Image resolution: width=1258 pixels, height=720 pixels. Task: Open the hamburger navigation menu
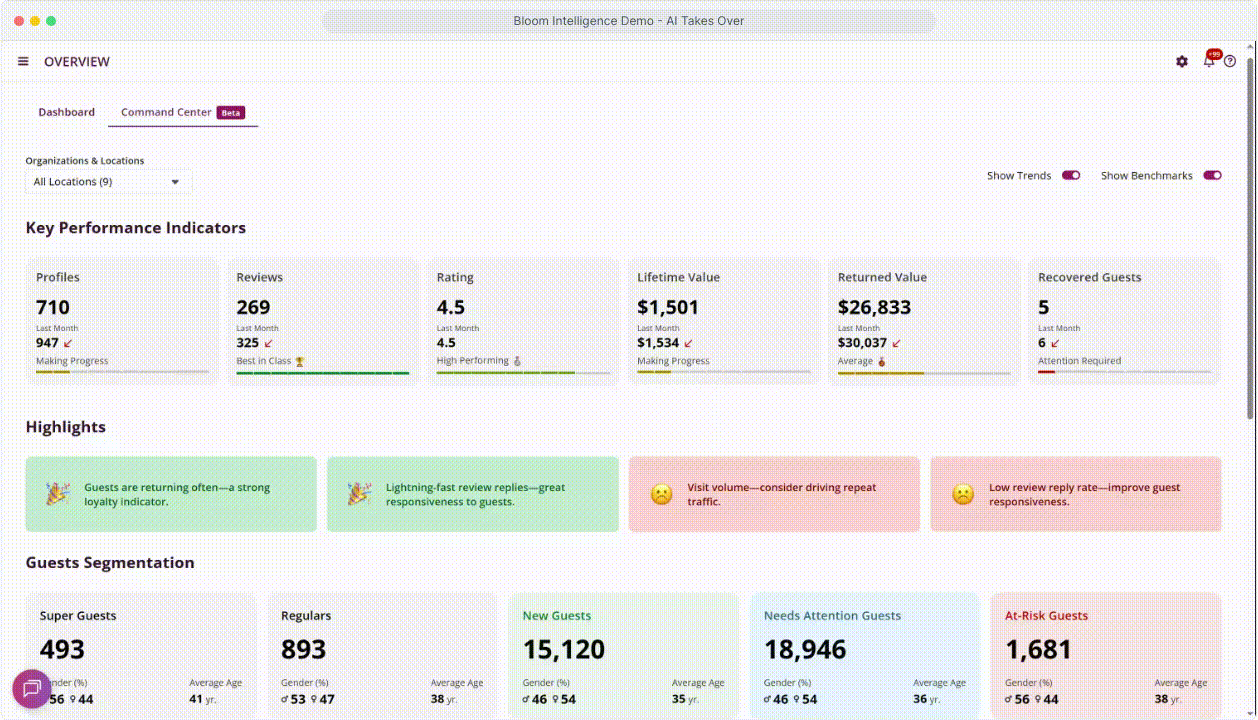tap(23, 62)
